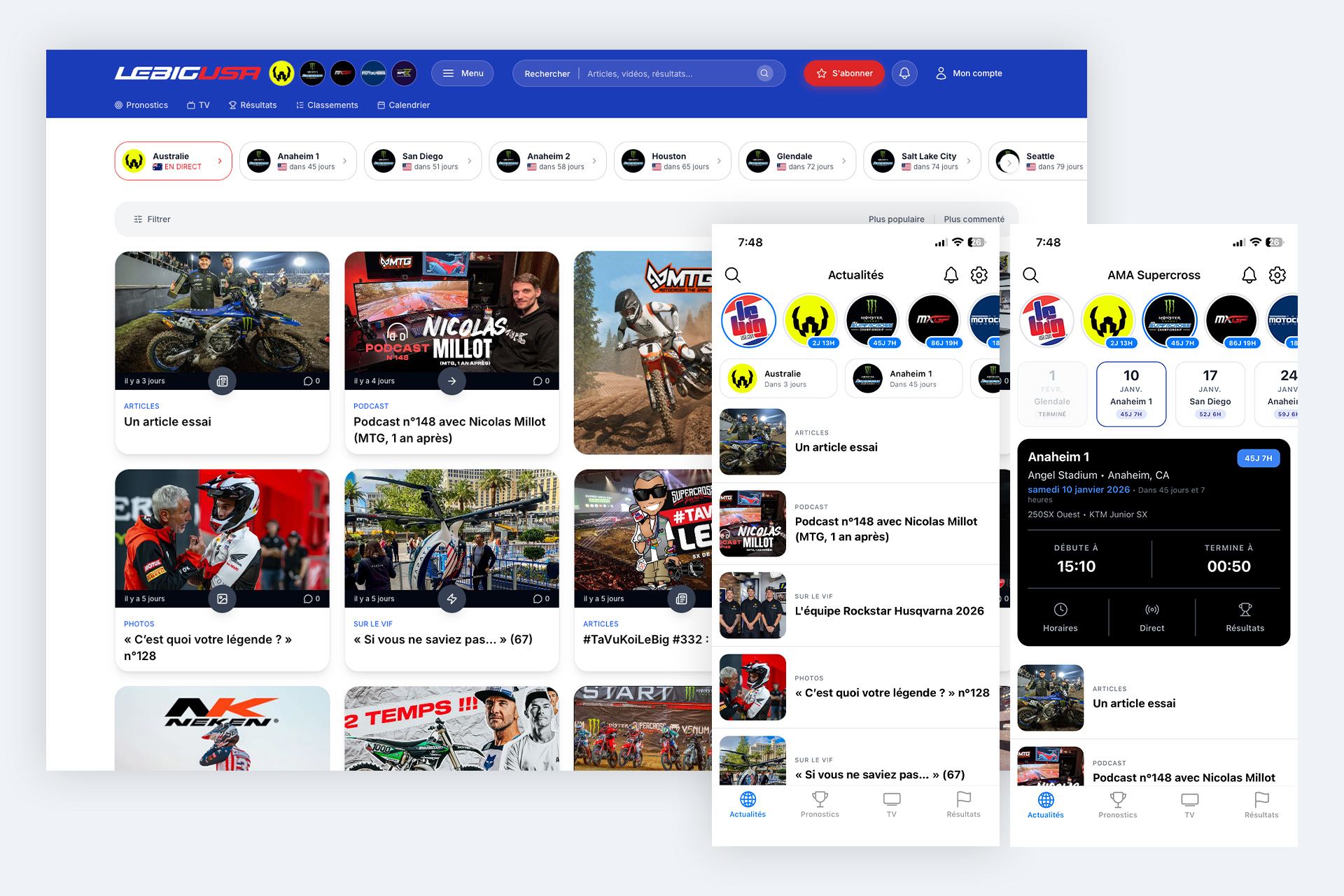Open Mon compte link
This screenshot has height=896, width=1344.
[969, 73]
